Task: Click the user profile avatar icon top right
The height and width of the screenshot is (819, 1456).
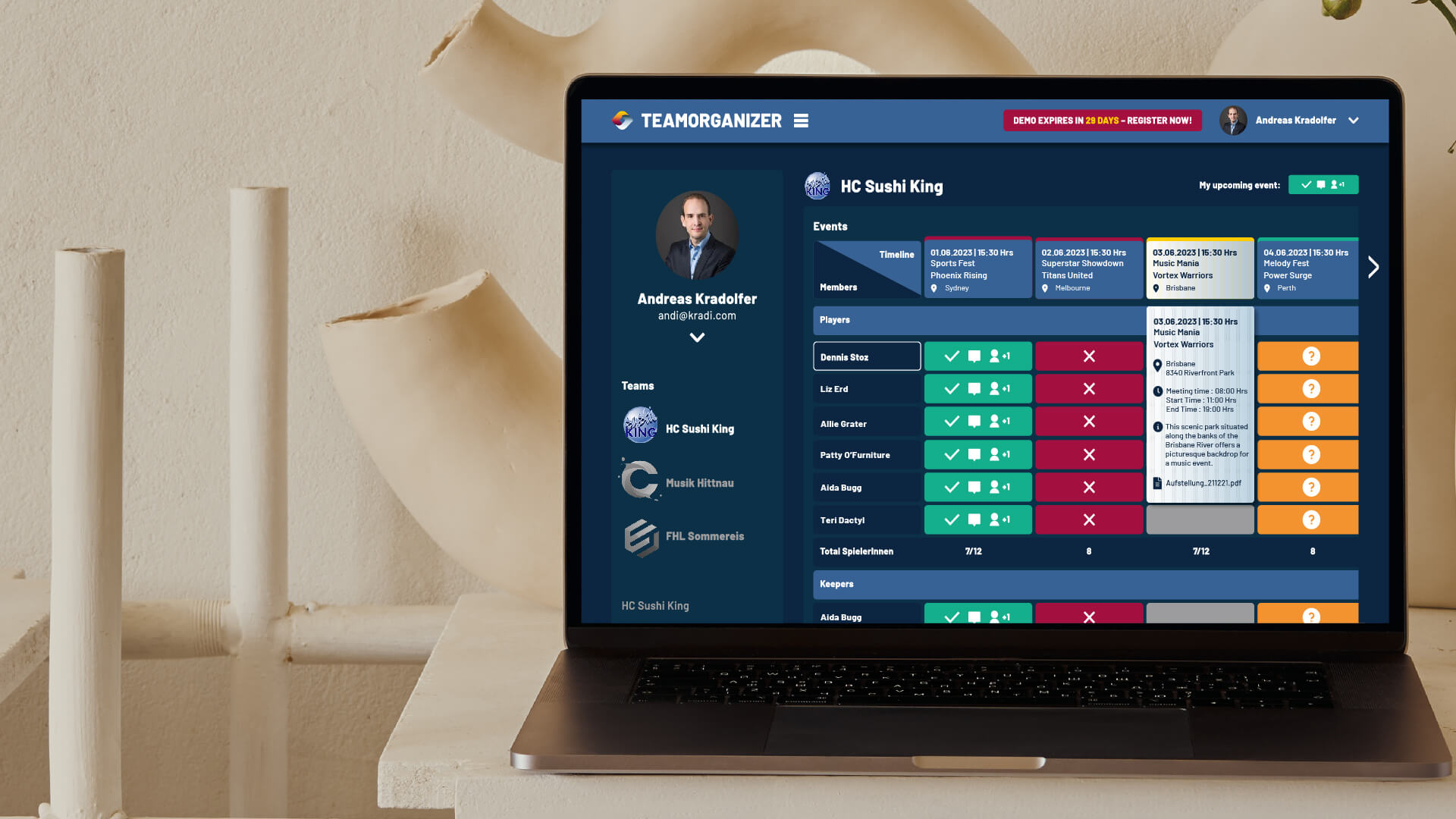Action: 1231,120
